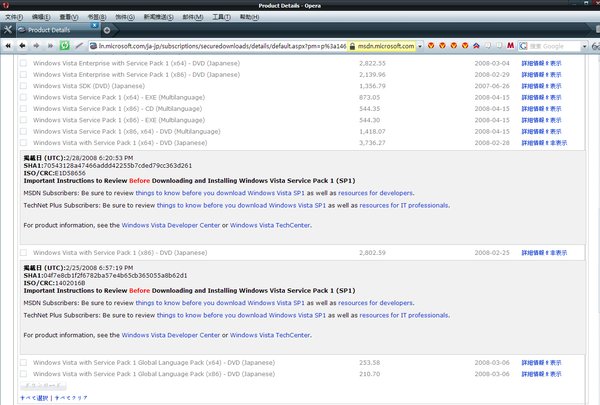Check Vista with SP1 (x86) DVD checkbox
This screenshot has height=405, width=600.
click(x=23, y=253)
